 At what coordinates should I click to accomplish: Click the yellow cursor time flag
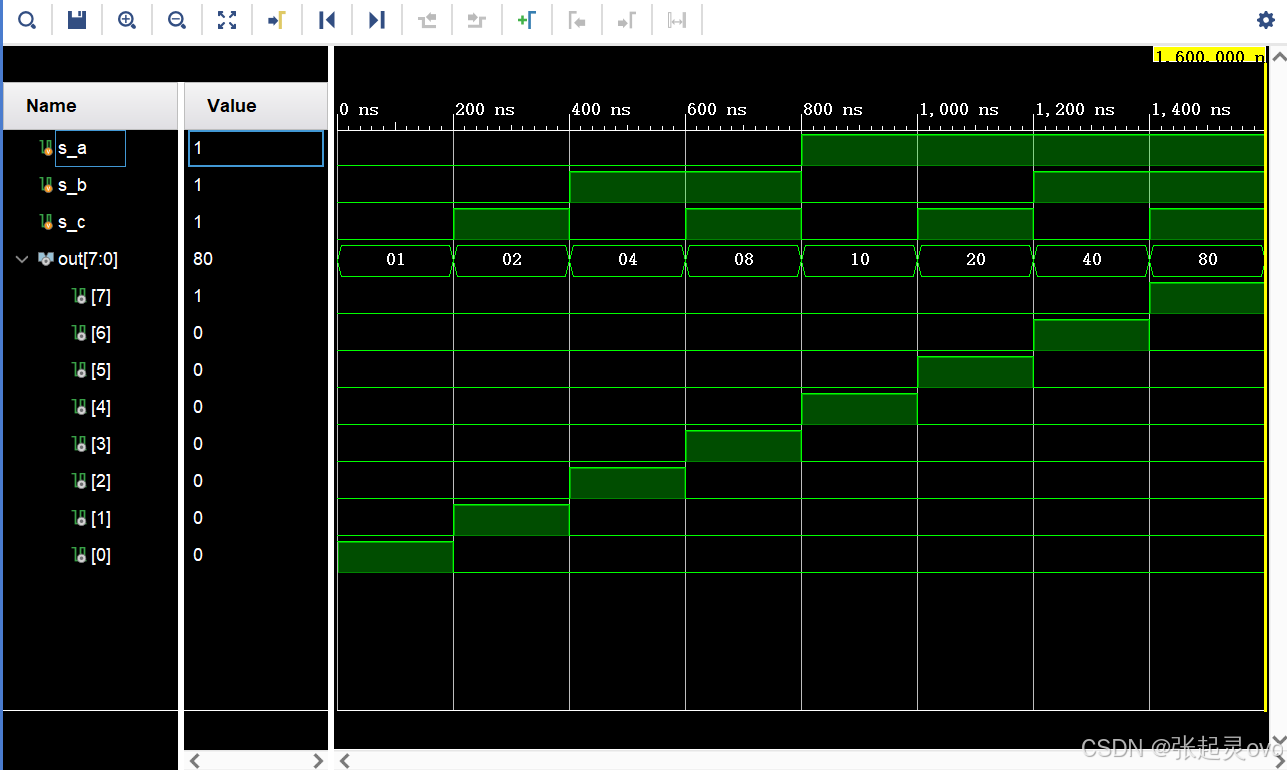(x=1209, y=56)
